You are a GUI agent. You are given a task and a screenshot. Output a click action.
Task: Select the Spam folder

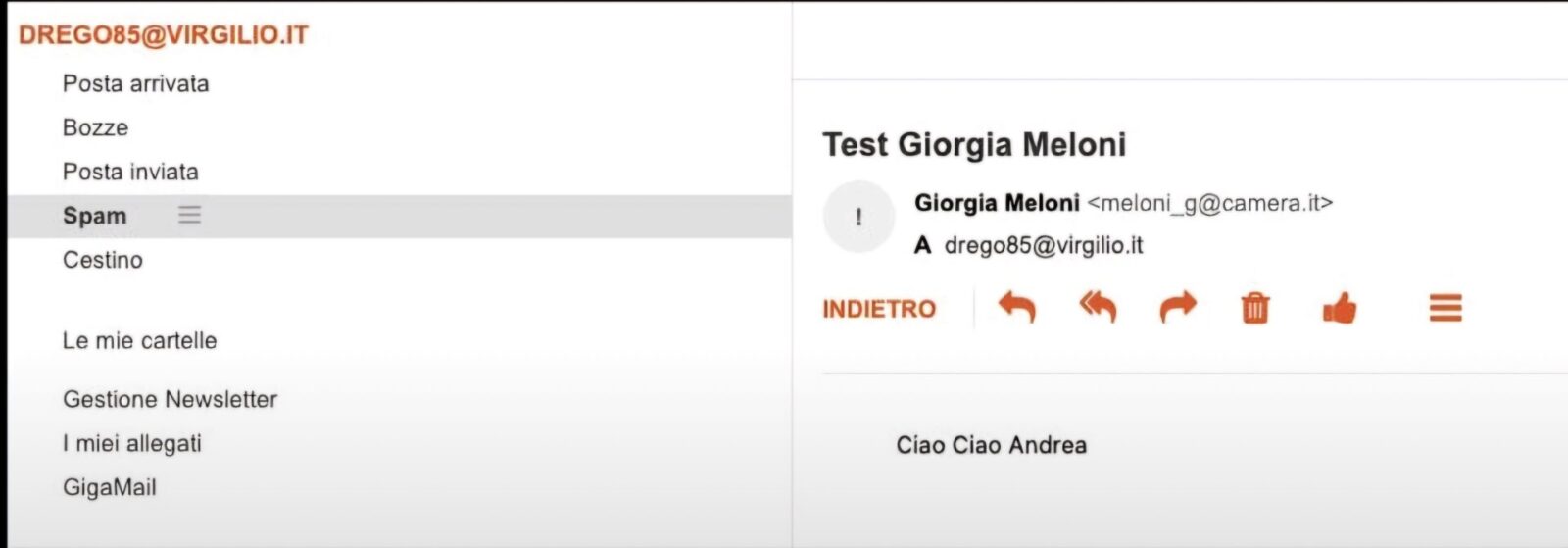tap(95, 216)
